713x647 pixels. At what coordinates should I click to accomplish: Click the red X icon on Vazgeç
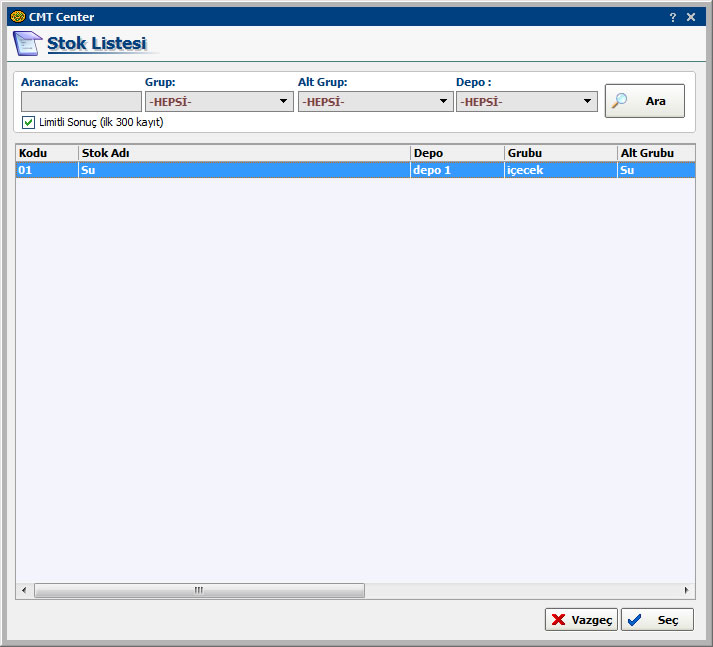(558, 620)
